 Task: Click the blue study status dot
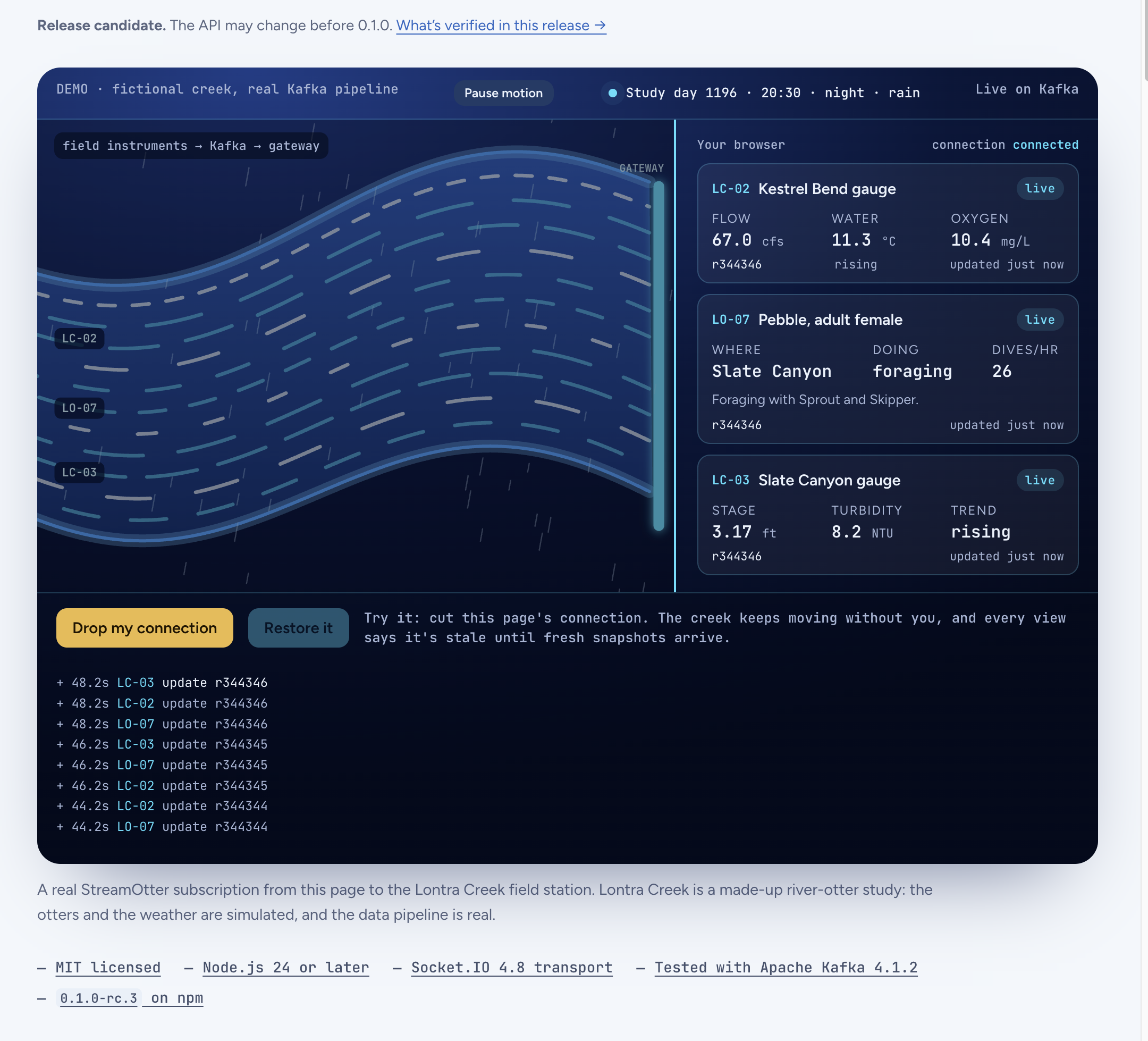(613, 93)
